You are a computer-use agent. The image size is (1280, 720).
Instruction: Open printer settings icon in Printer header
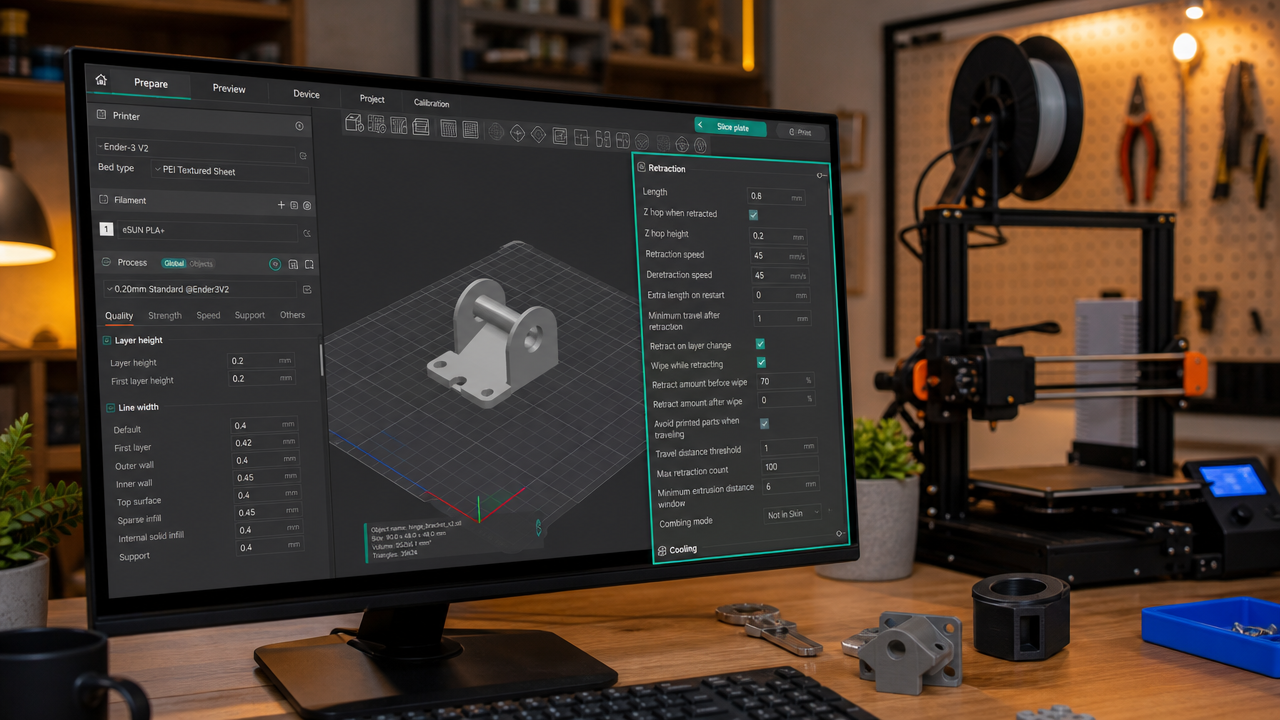coord(299,126)
